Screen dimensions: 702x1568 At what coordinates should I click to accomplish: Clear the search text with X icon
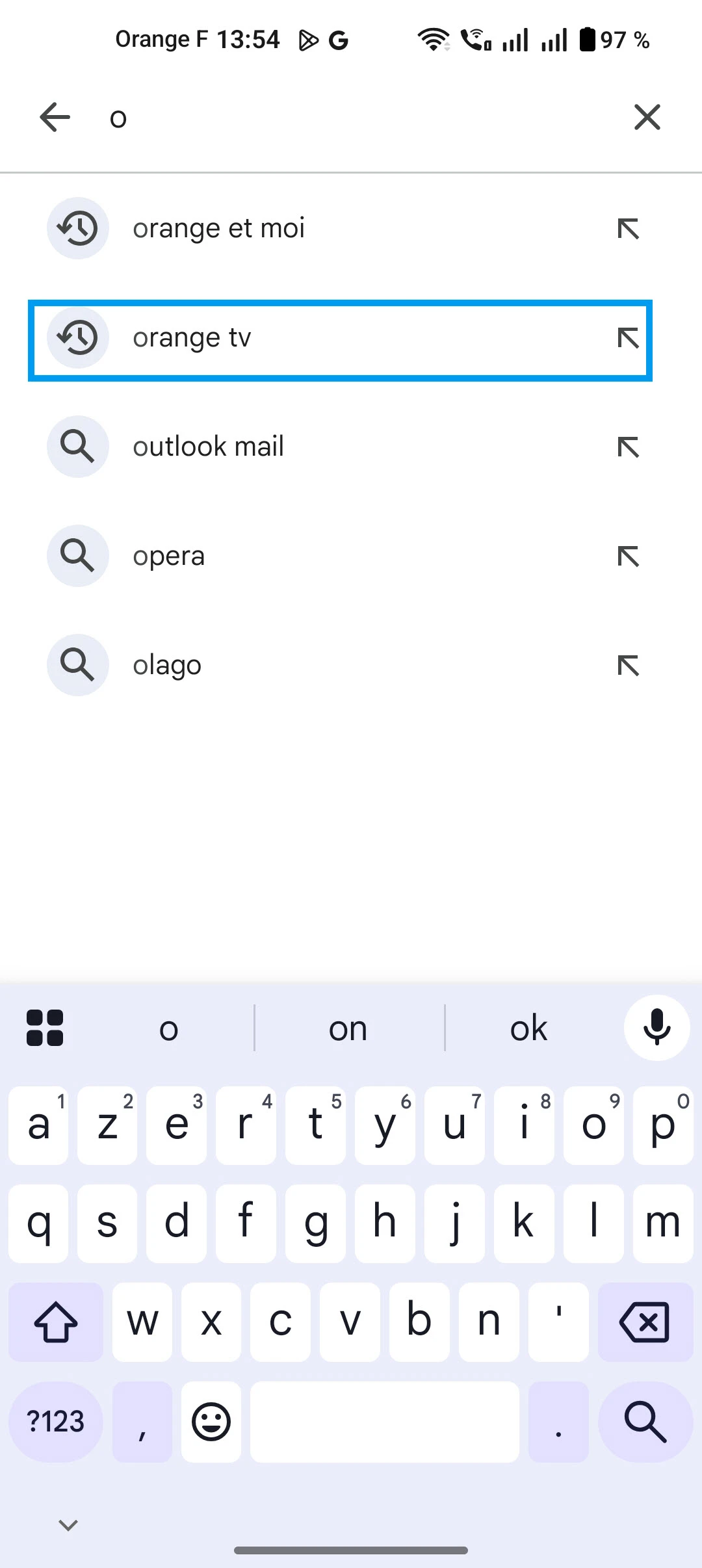tap(647, 118)
